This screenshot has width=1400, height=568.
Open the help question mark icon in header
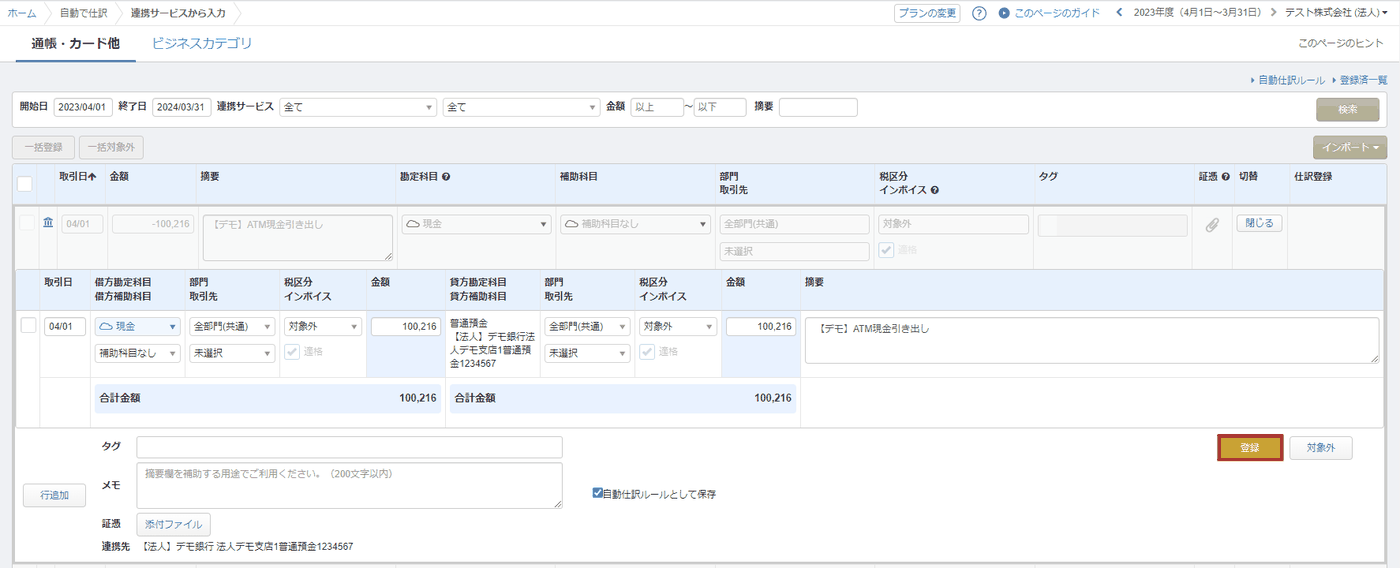[x=979, y=13]
